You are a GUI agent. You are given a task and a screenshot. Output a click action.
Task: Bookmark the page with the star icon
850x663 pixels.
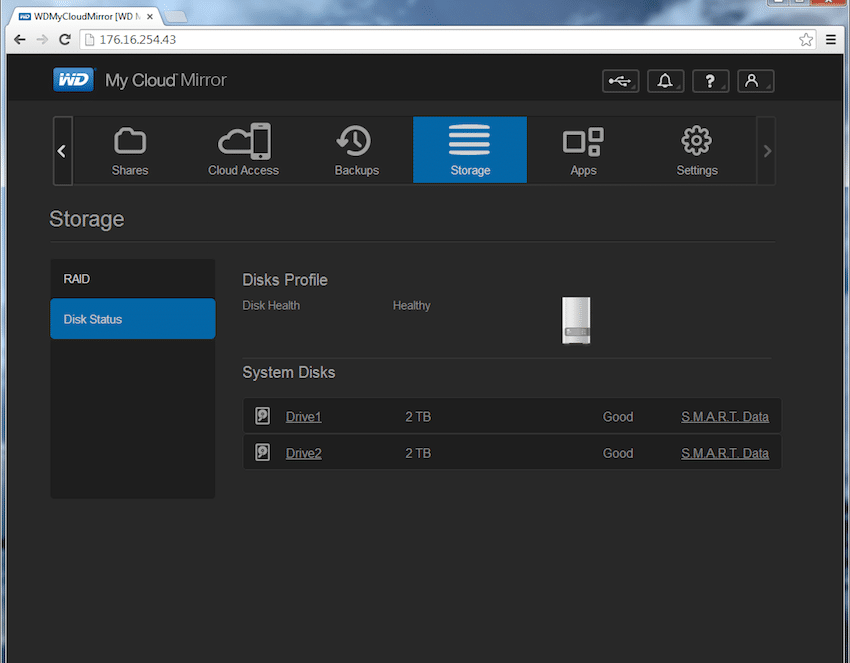tap(806, 40)
